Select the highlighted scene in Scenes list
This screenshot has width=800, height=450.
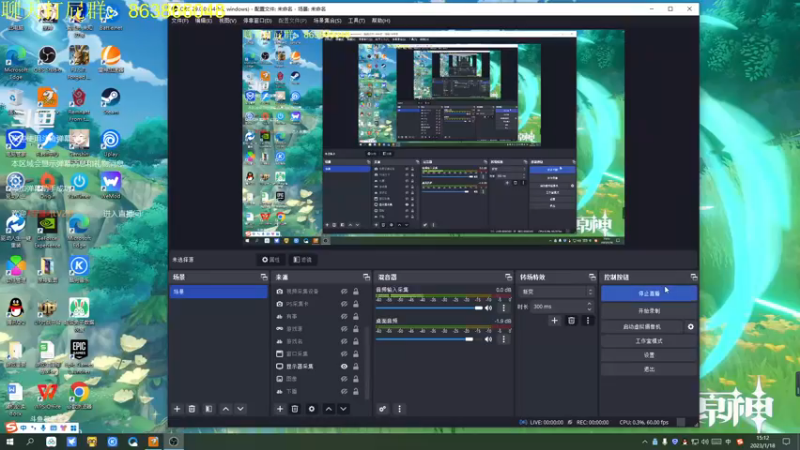218,292
